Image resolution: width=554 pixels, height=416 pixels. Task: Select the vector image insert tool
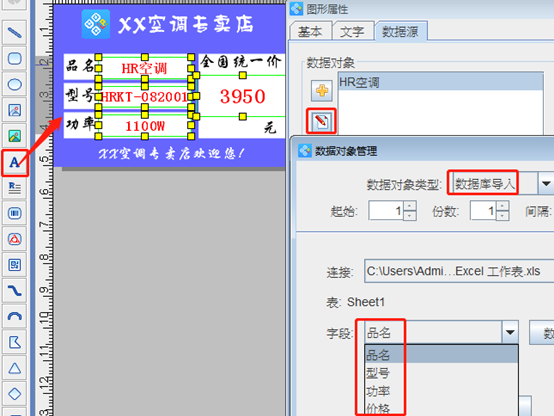click(14, 110)
